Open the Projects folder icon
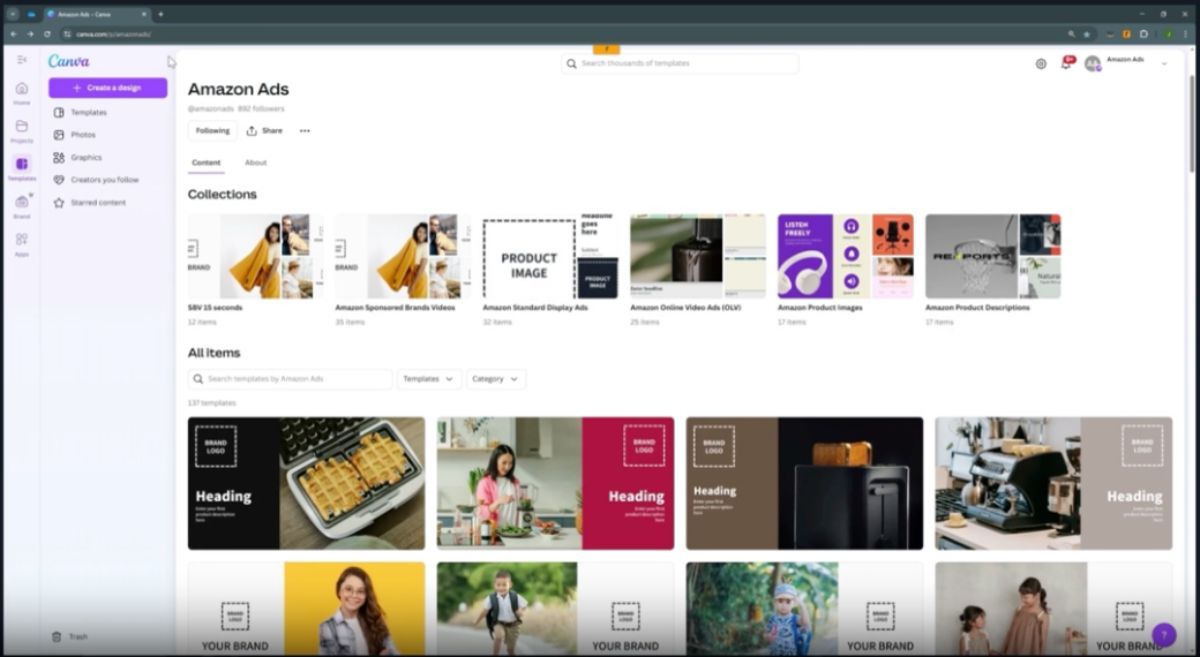Viewport: 1200px width, 657px height. 21,127
